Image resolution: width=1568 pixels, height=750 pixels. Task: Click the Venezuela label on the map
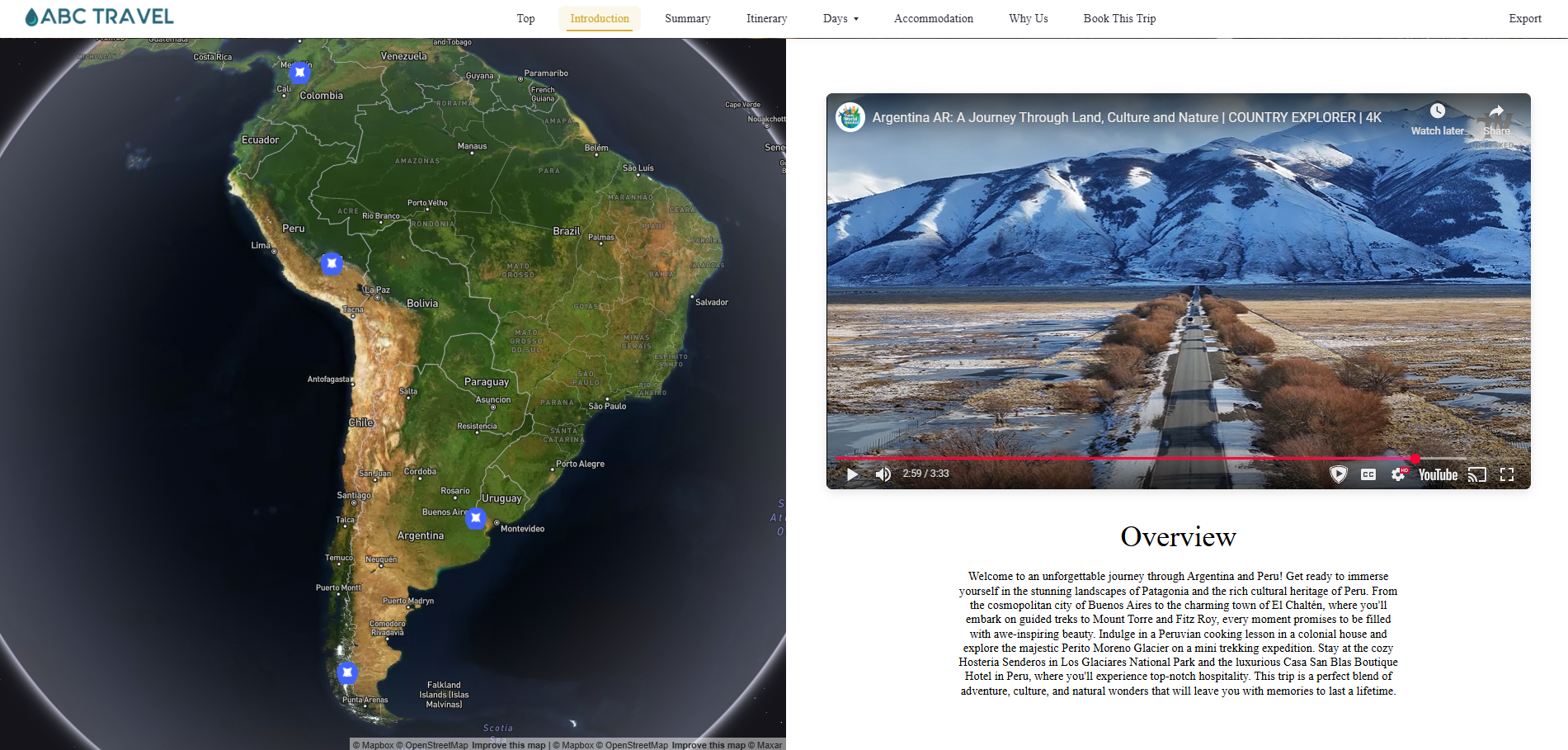404,56
